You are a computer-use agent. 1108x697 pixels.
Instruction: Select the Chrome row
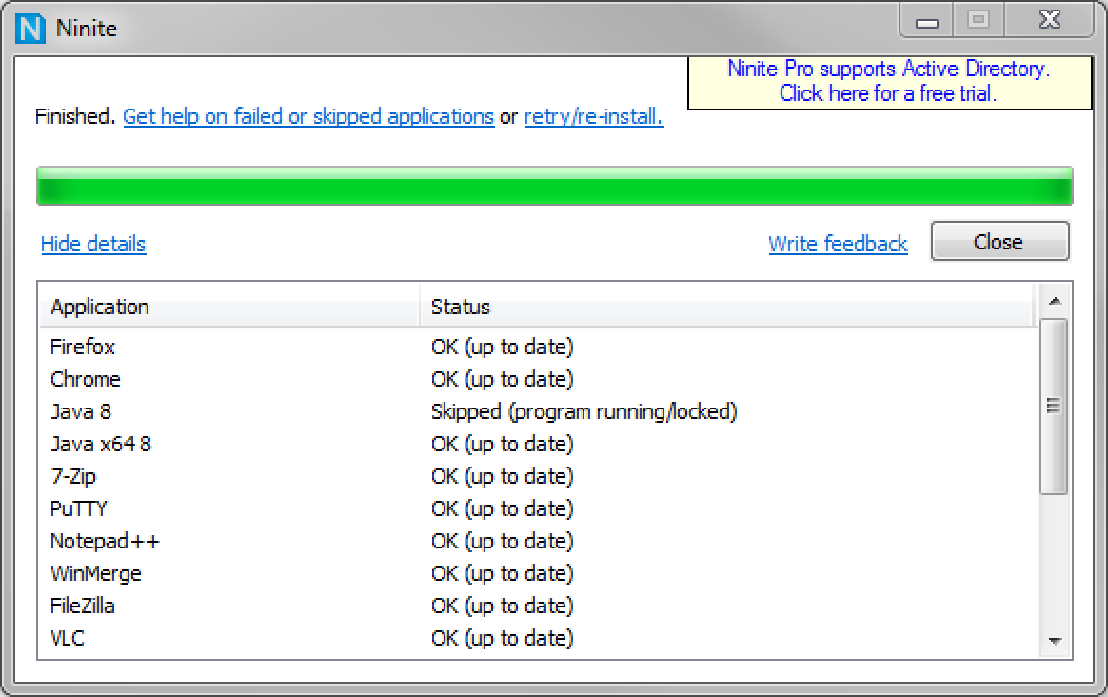click(x=538, y=380)
